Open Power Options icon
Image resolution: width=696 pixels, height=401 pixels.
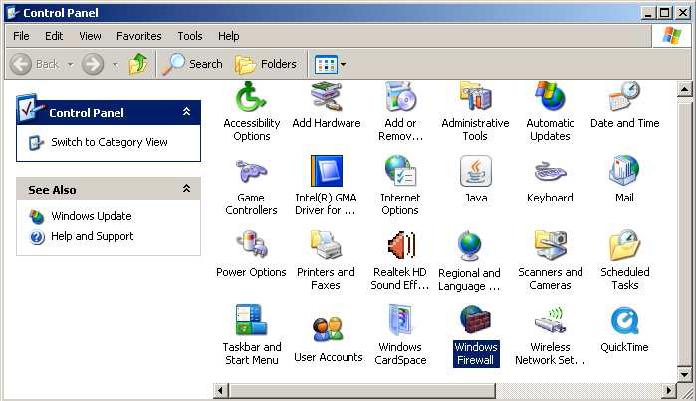pos(251,245)
